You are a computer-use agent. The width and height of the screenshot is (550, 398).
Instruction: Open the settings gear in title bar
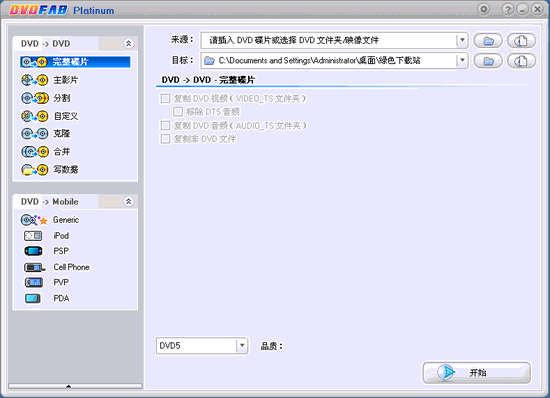coord(484,9)
